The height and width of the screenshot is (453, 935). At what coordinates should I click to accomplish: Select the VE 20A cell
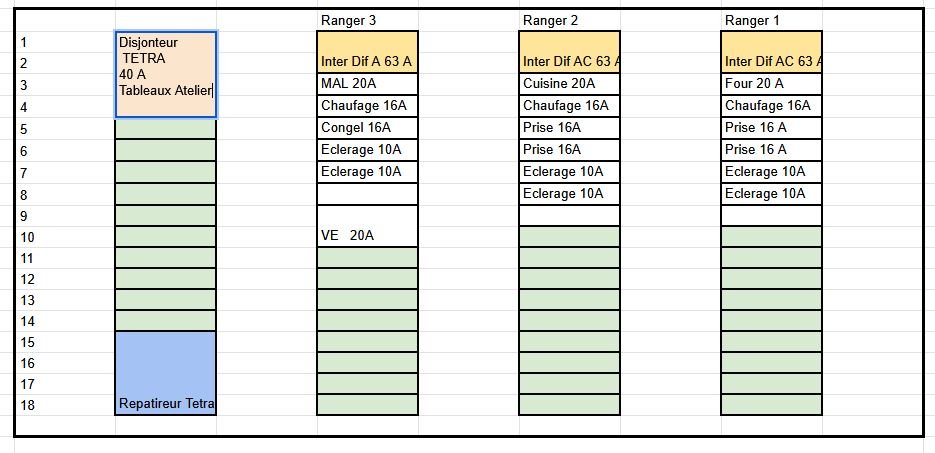(367, 226)
